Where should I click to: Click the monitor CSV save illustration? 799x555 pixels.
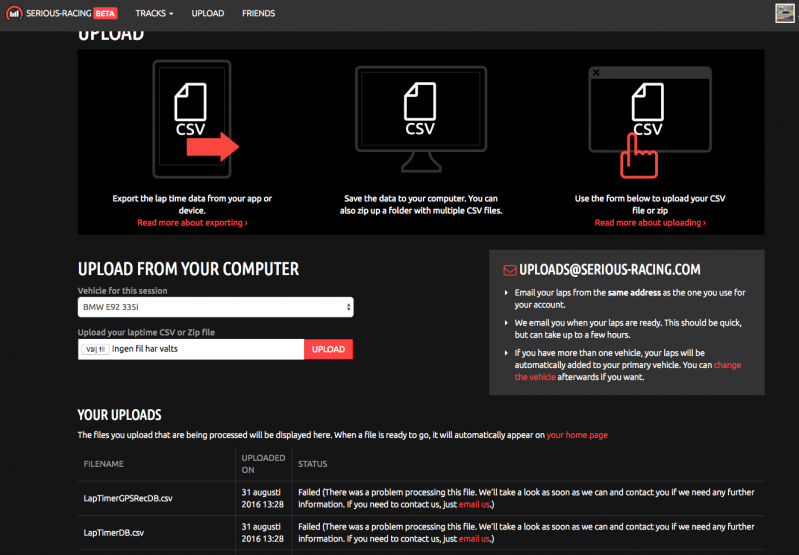click(x=421, y=119)
